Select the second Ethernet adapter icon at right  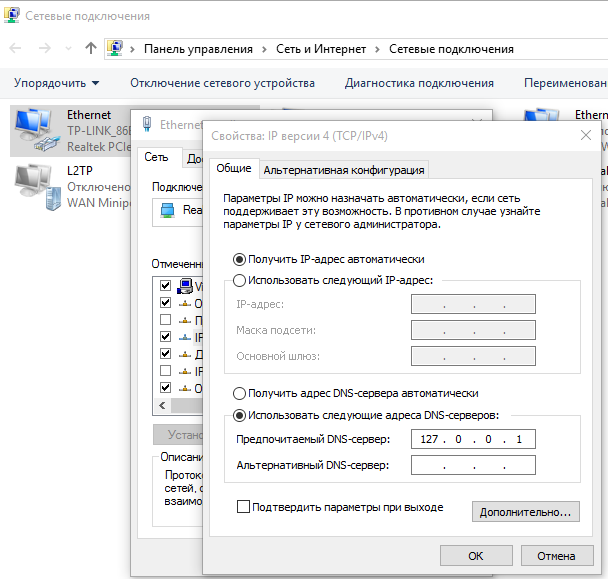point(541,116)
